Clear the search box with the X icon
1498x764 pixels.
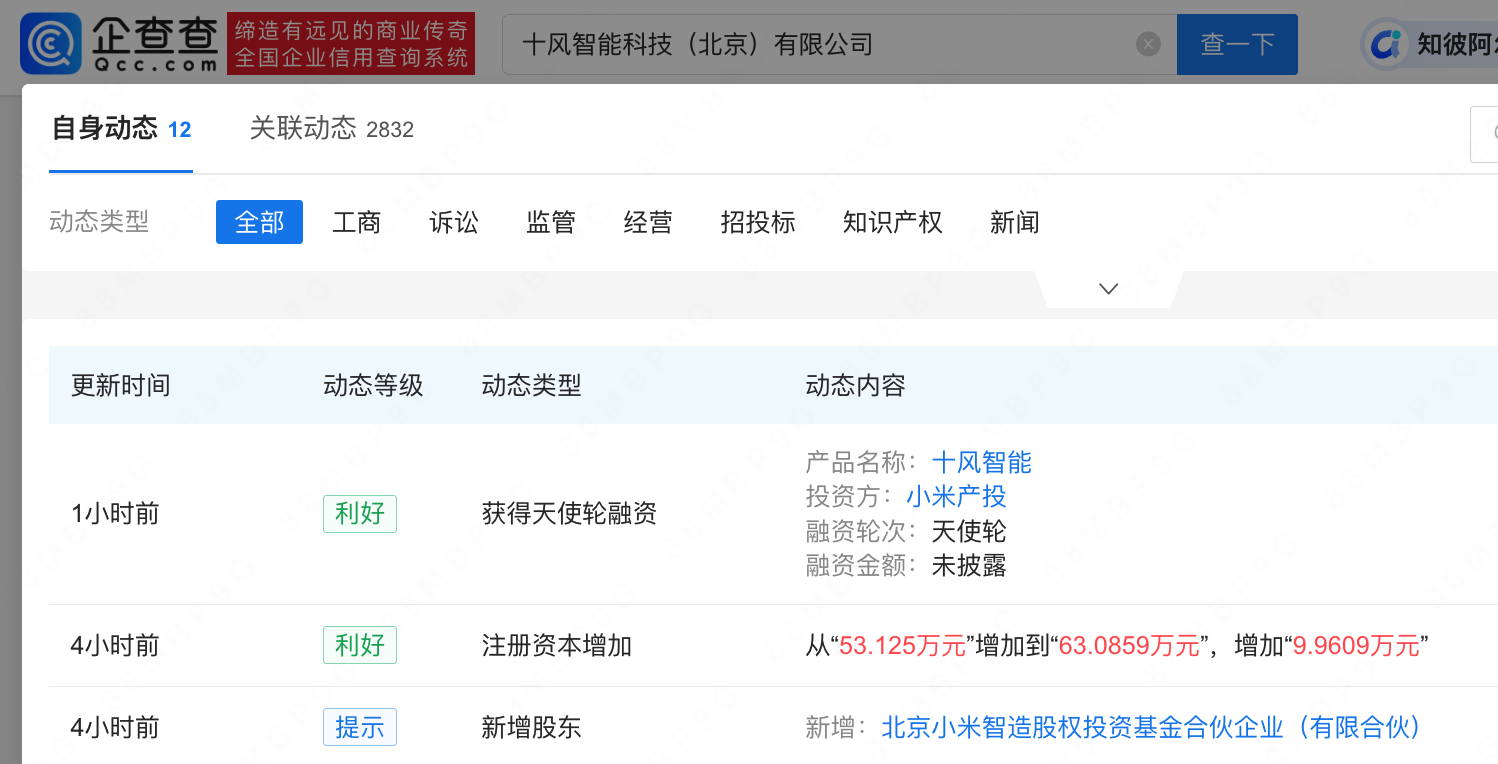(x=1149, y=44)
